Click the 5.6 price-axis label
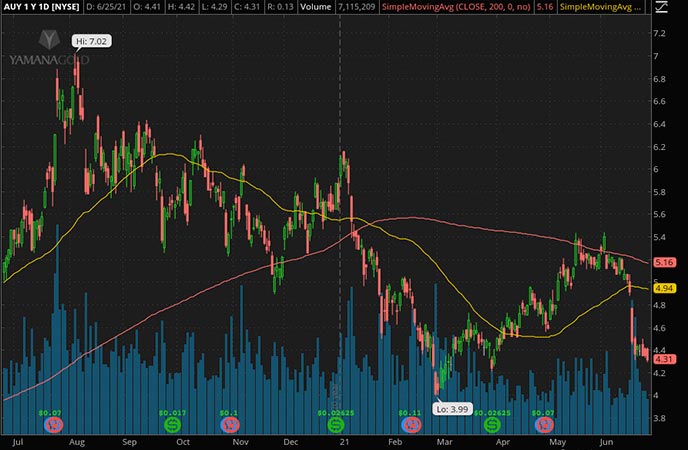The height and width of the screenshot is (450, 688). tap(659, 214)
